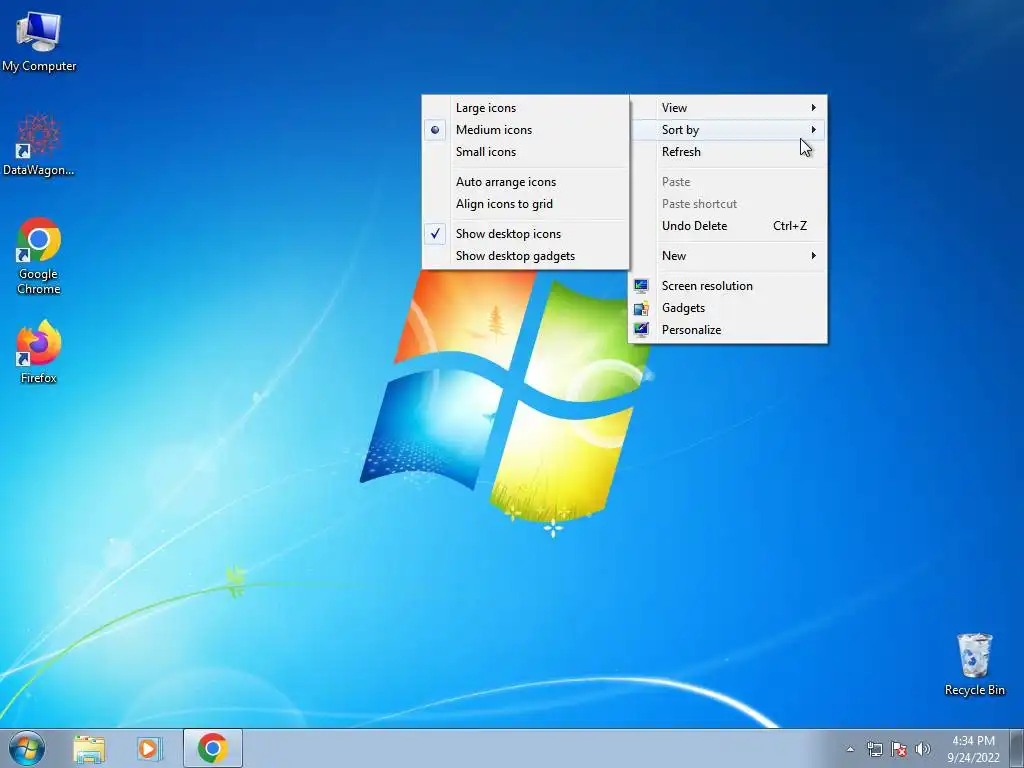This screenshot has width=1024, height=768.
Task: Switch to Chrome in the taskbar
Action: click(212, 748)
